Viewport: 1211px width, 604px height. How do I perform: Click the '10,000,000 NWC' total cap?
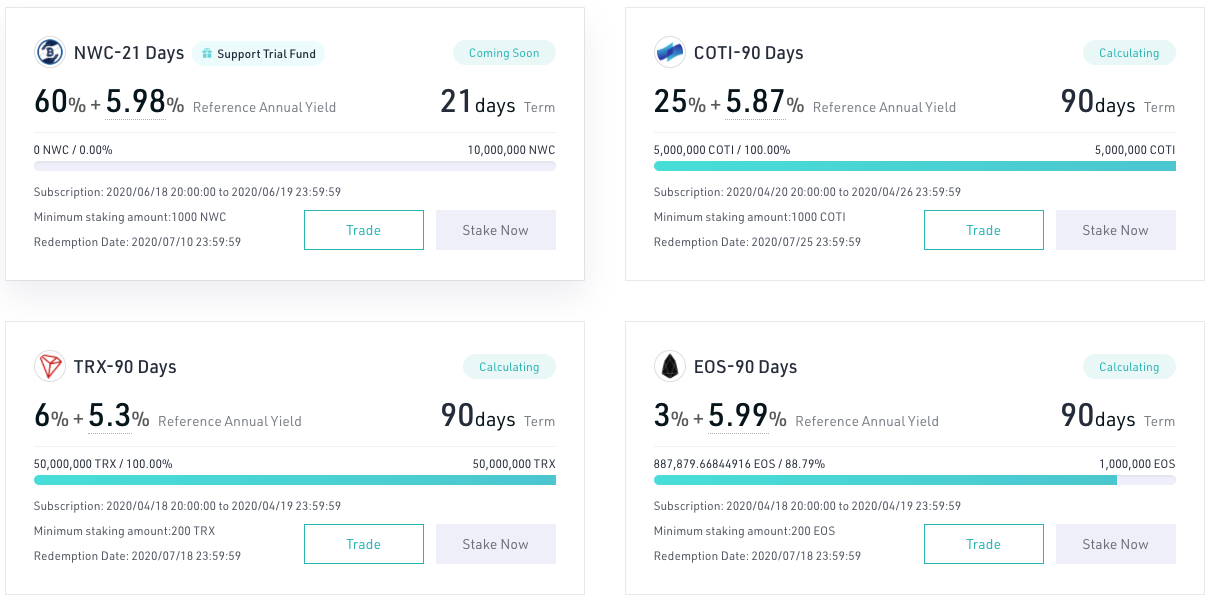coord(512,150)
